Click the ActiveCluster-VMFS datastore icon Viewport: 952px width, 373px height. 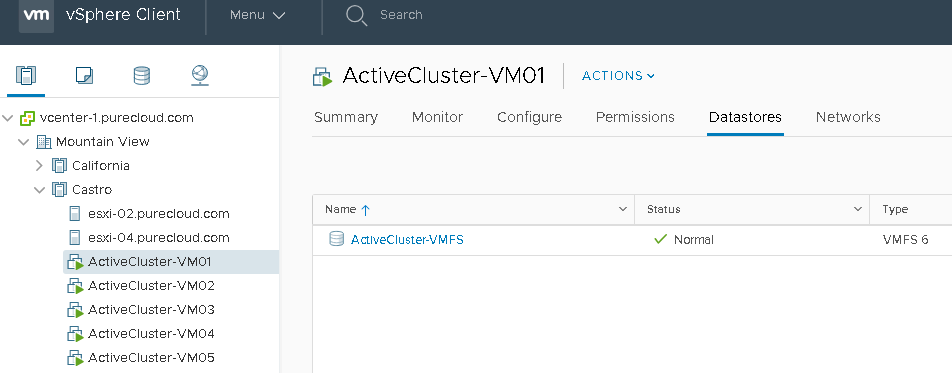(336, 239)
